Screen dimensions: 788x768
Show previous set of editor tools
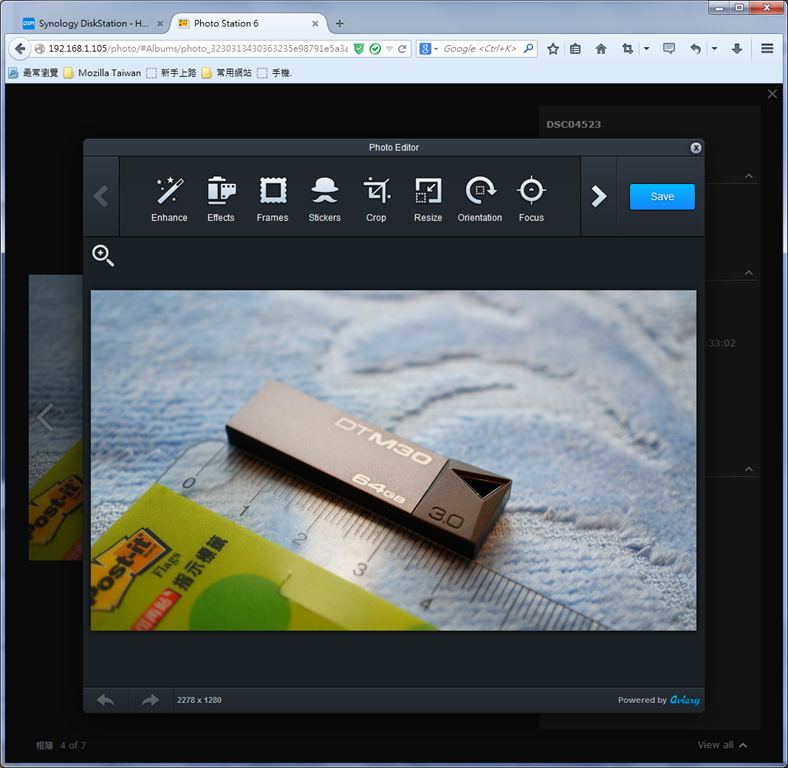tap(101, 197)
